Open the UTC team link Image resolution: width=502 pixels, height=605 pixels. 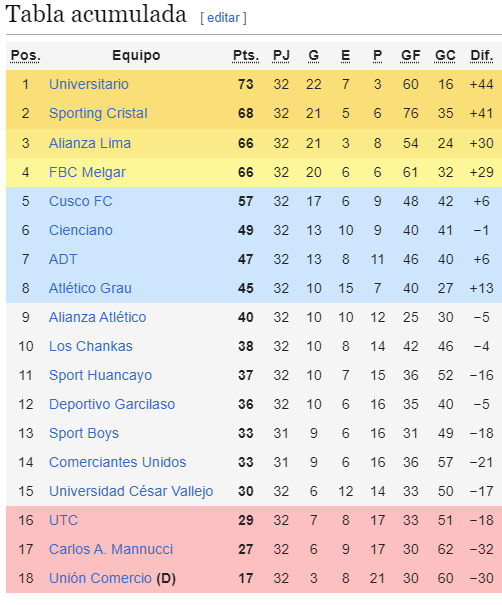[x=63, y=520]
